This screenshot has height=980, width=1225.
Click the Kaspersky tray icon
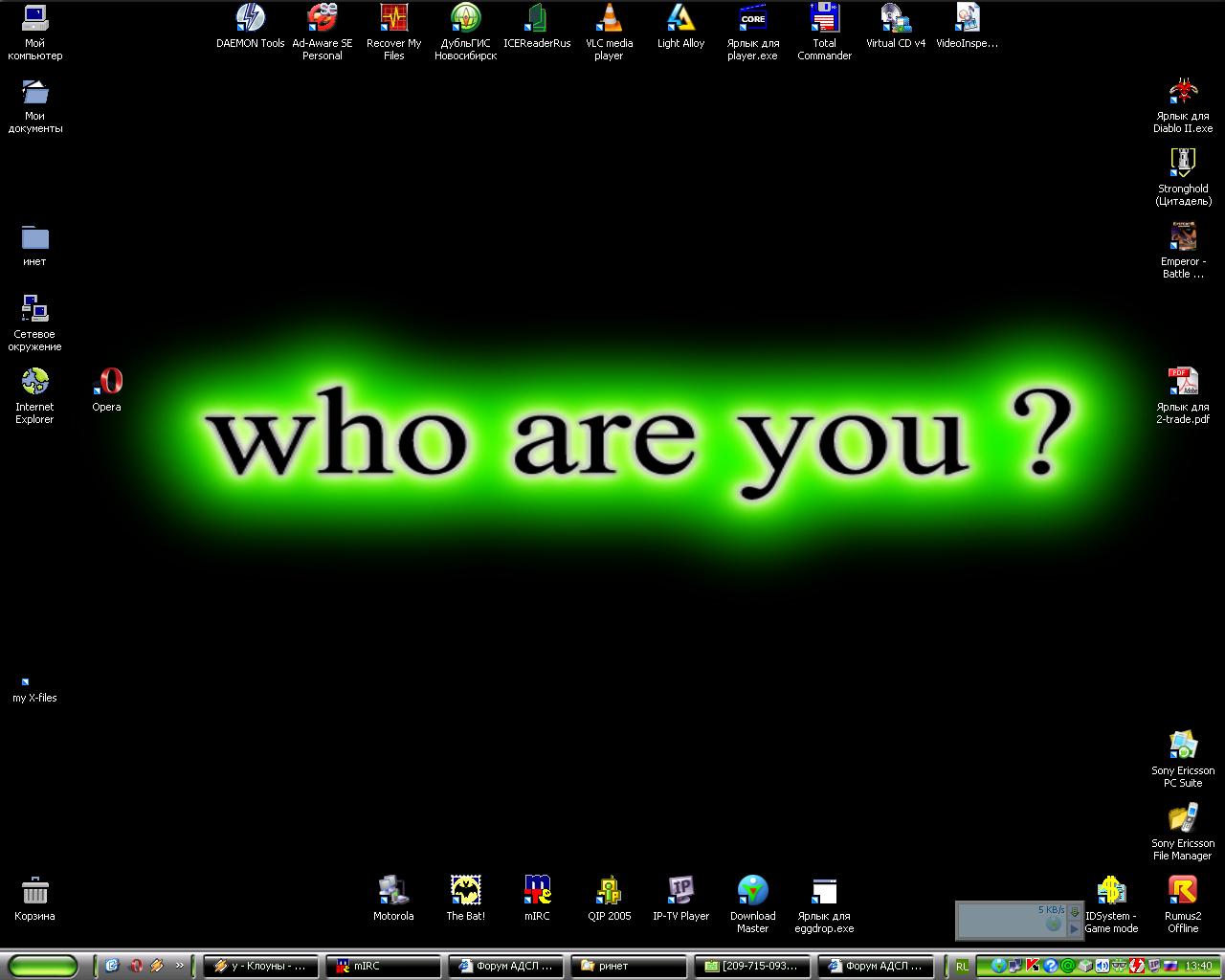tap(1033, 966)
